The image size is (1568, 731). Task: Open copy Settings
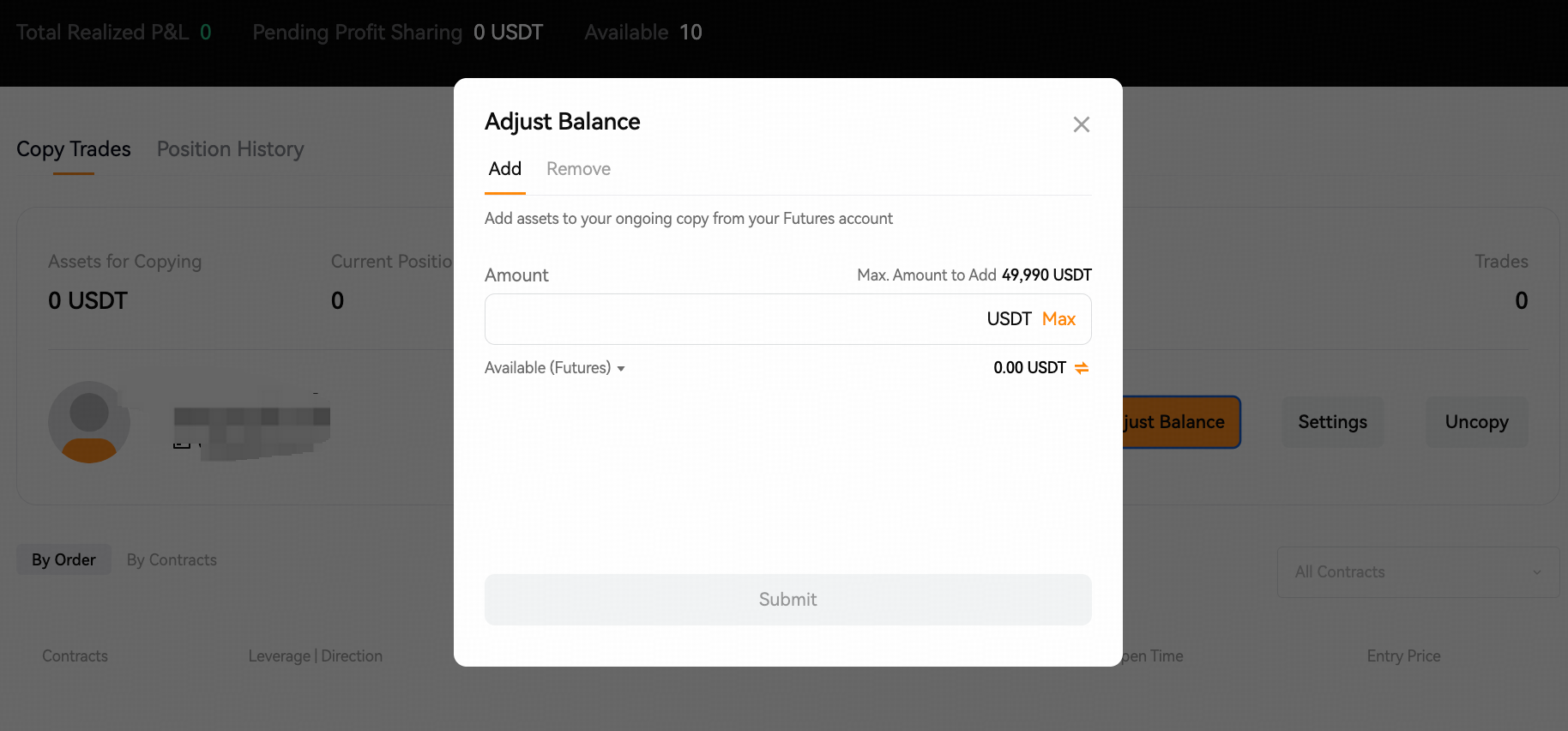pyautogui.click(x=1332, y=422)
